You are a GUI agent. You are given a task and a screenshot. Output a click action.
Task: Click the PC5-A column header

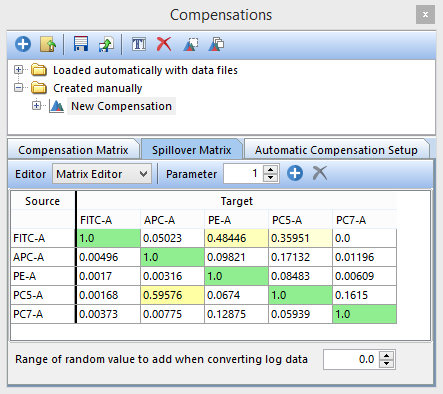pyautogui.click(x=300, y=220)
